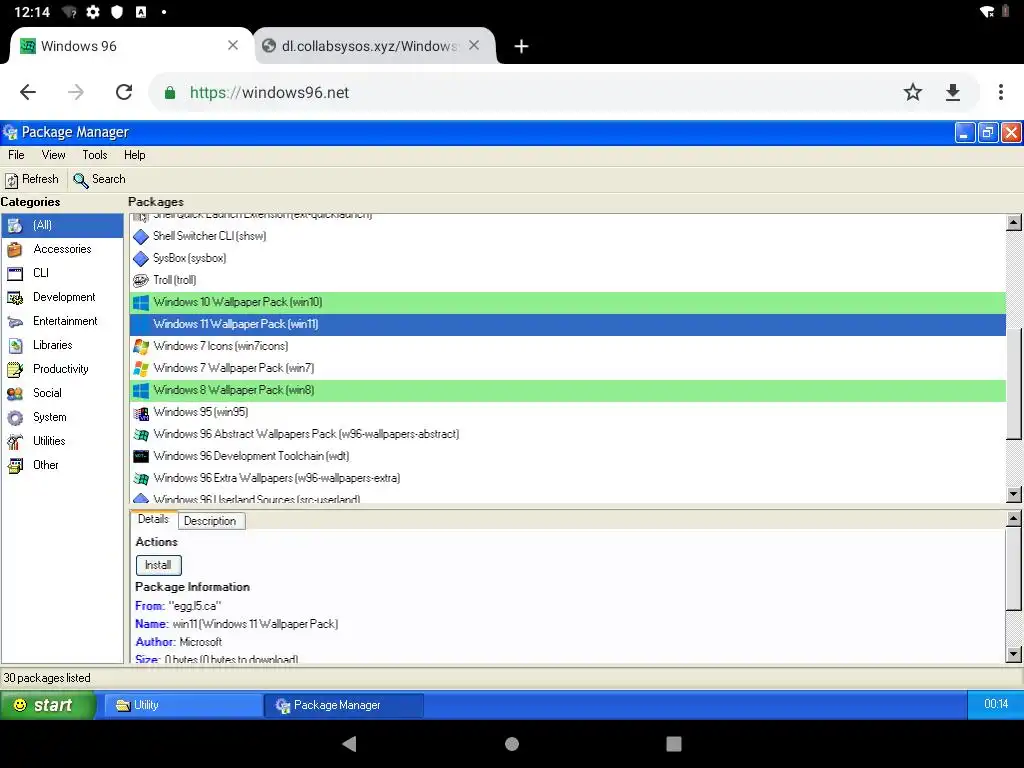Click the Windows 7 Icons flag icon

[x=140, y=346]
